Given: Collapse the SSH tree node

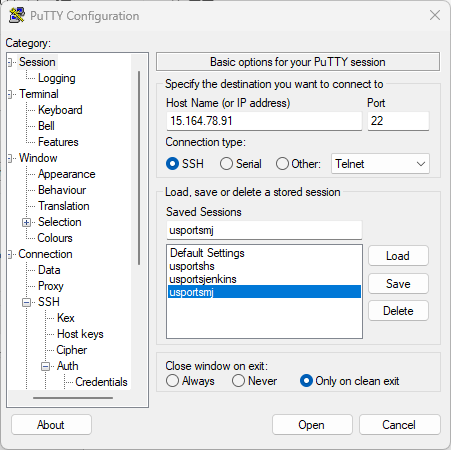Looking at the screenshot, I should pos(26,302).
